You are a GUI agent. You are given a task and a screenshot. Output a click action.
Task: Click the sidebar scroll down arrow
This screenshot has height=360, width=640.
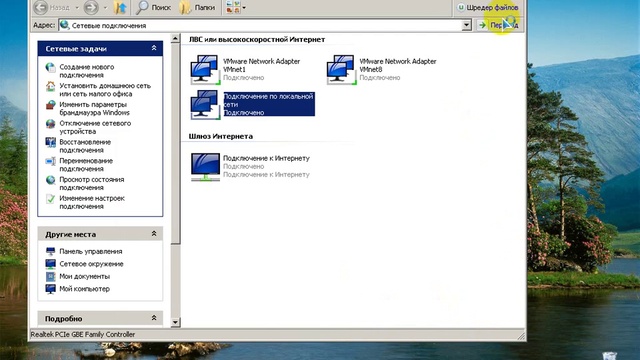175,322
